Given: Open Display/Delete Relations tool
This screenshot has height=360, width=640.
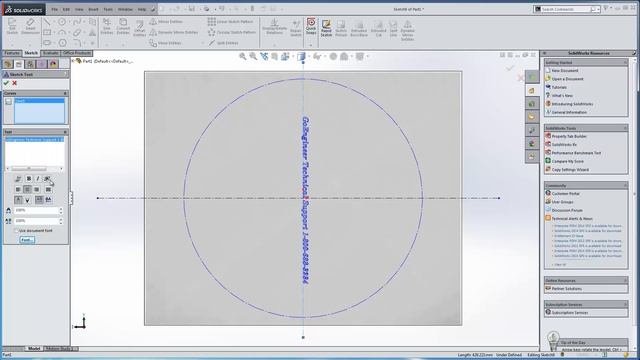Looking at the screenshot, I should click(x=274, y=27).
